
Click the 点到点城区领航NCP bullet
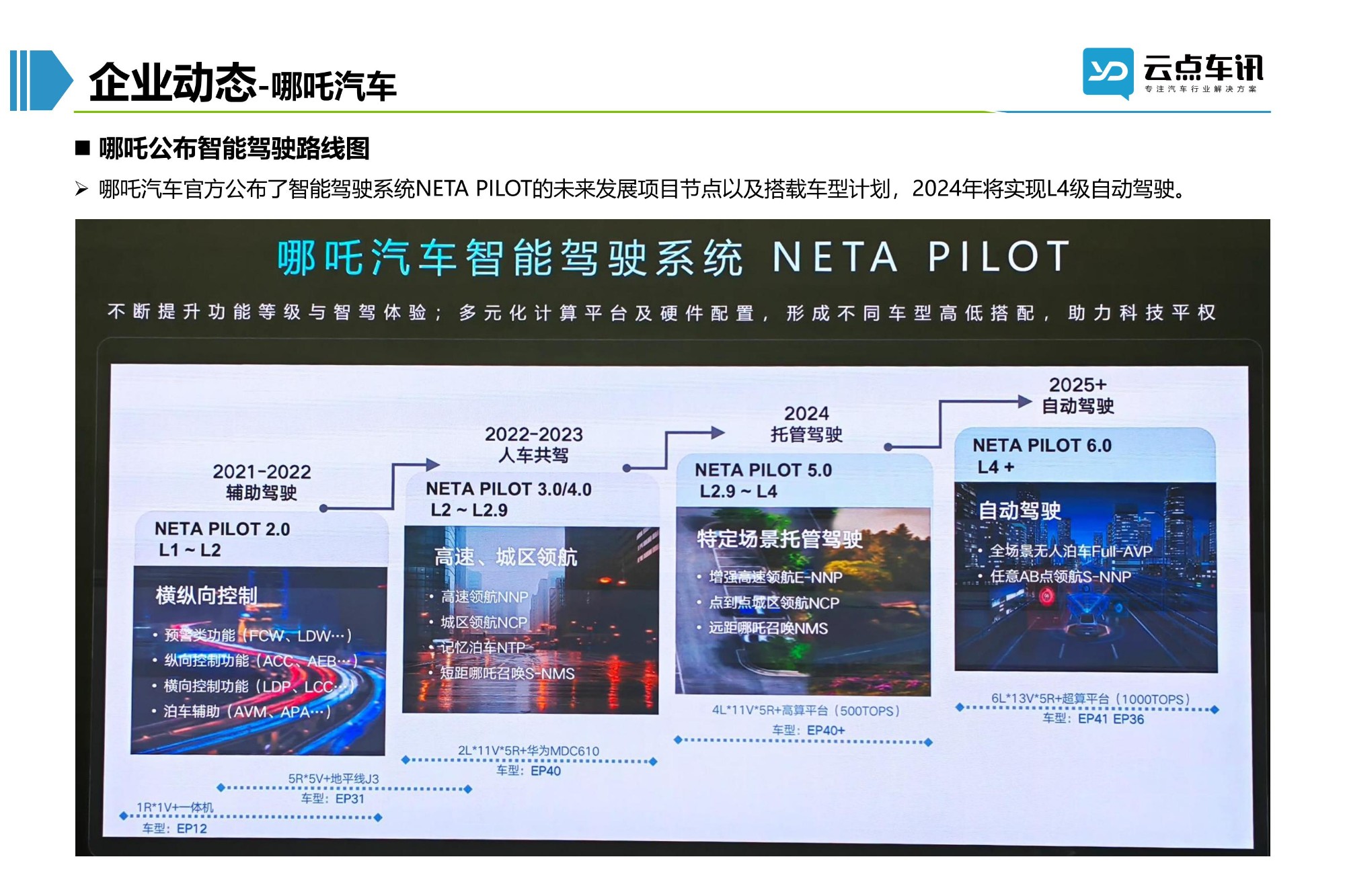768,602
